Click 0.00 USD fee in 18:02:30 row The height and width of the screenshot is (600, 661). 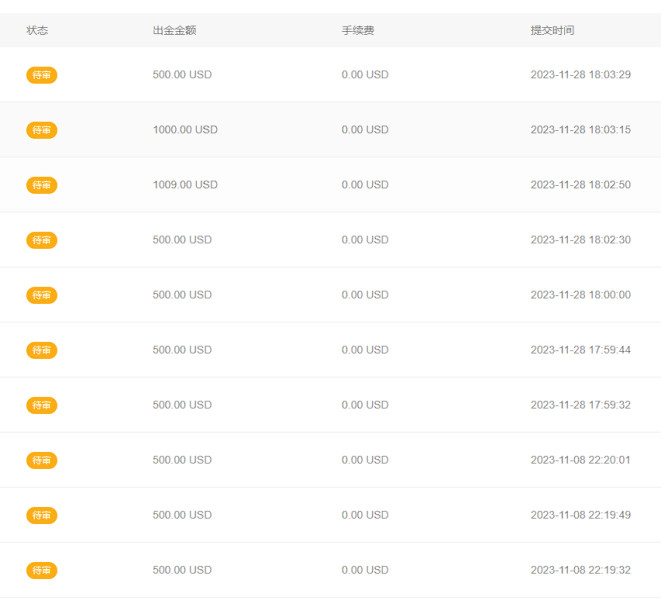click(x=365, y=239)
